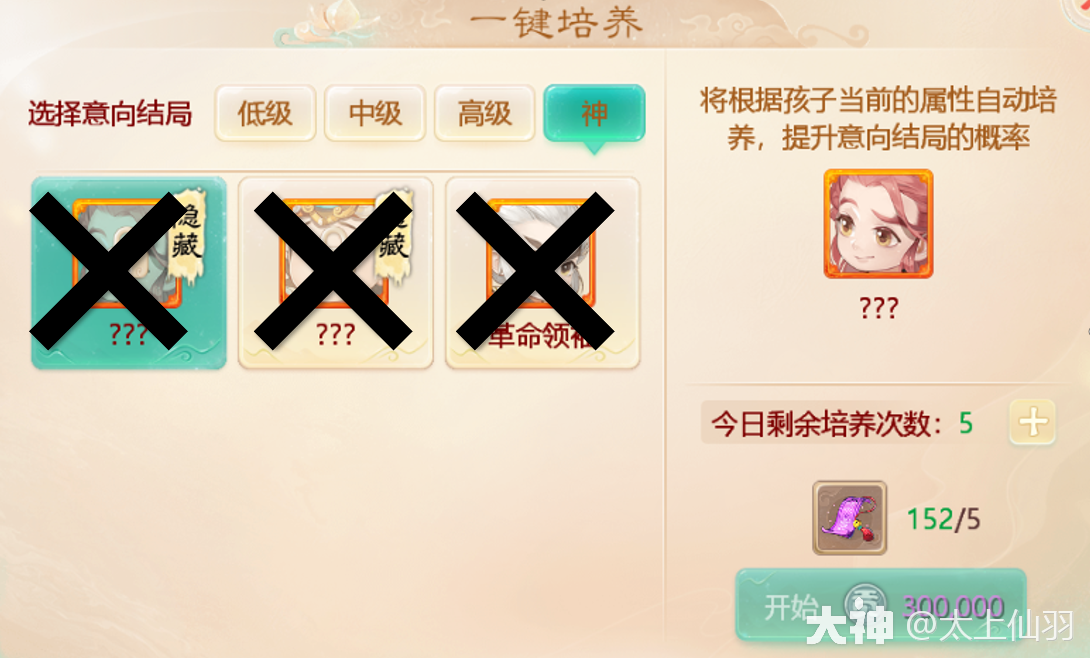Click the ??? label under child portrait
1090x658 pixels.
pyautogui.click(x=879, y=307)
